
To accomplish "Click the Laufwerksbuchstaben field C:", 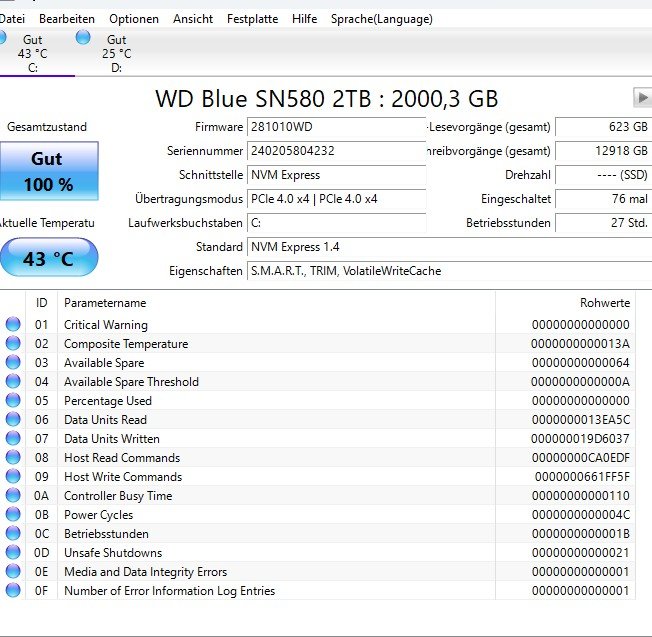I will 336,223.
